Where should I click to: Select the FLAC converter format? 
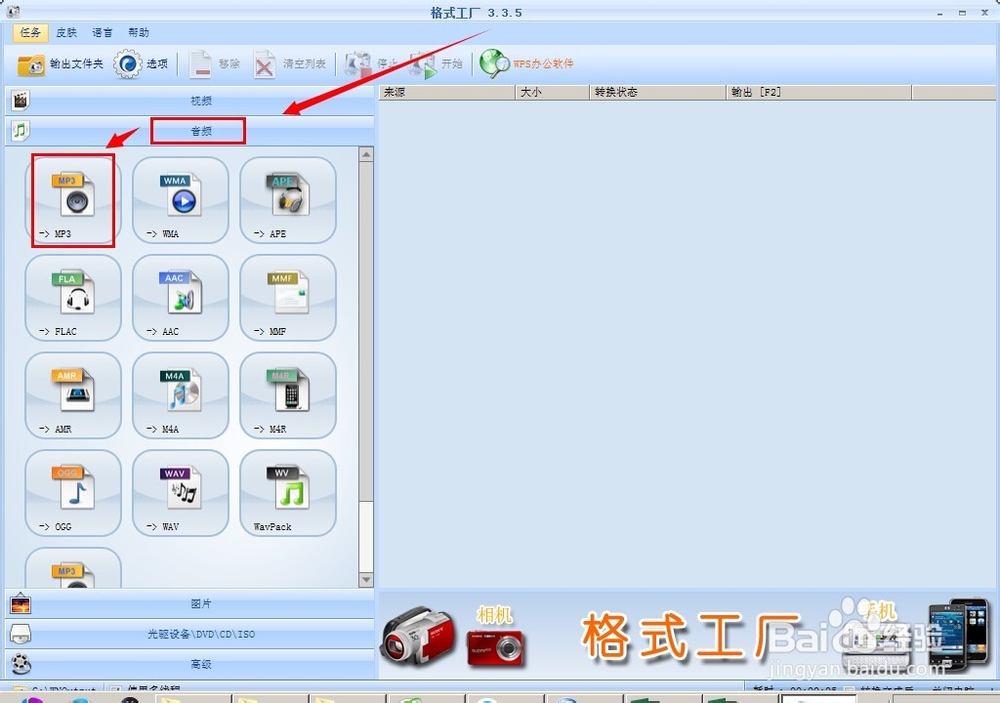[x=72, y=297]
